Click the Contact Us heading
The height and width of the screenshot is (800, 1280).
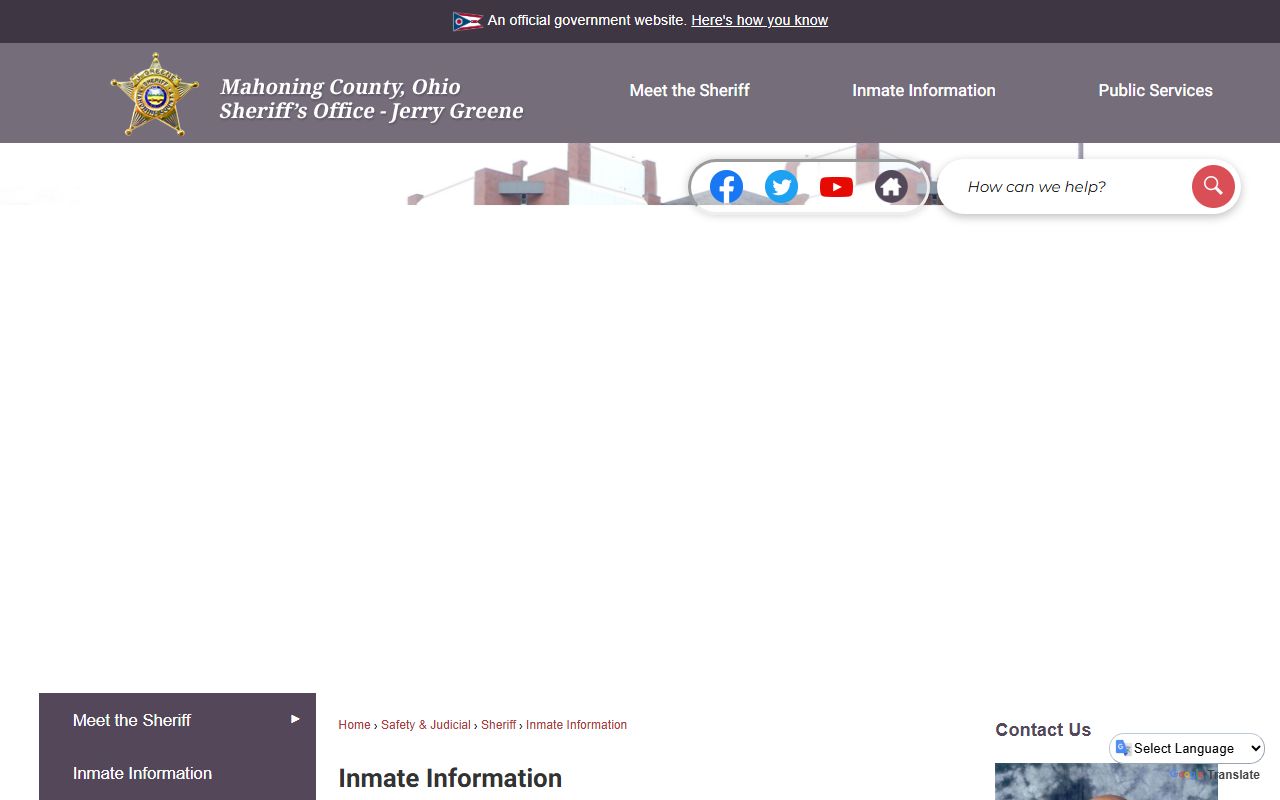[x=1043, y=730]
